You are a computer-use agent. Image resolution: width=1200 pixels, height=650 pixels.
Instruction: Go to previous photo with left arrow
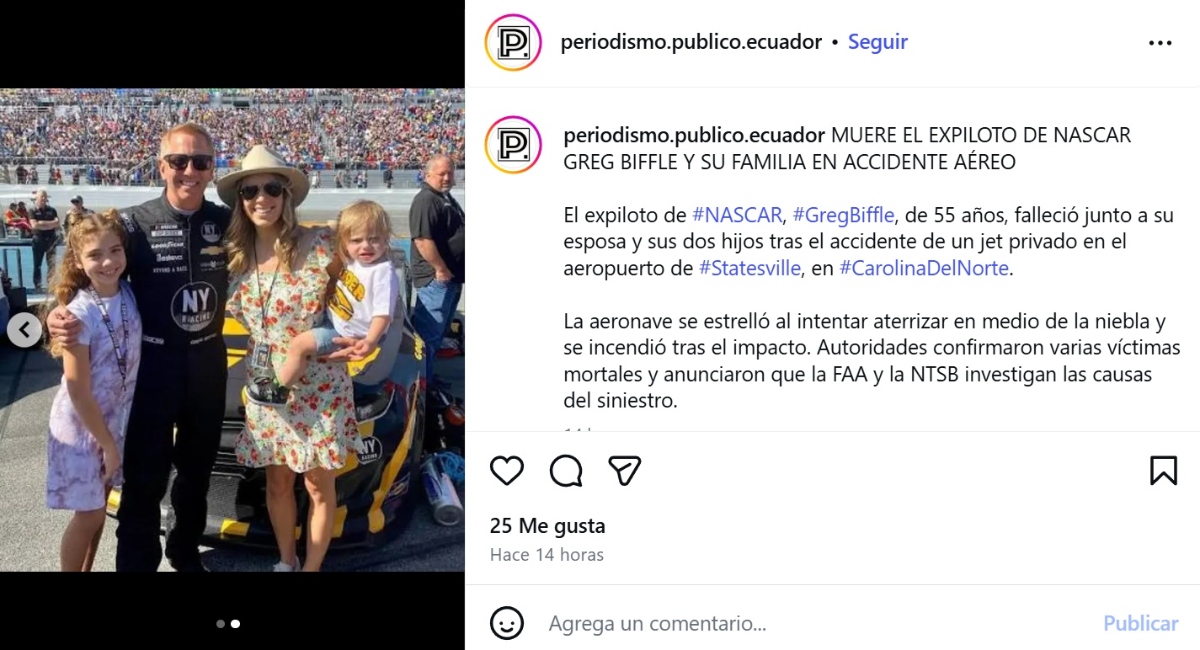(x=25, y=330)
